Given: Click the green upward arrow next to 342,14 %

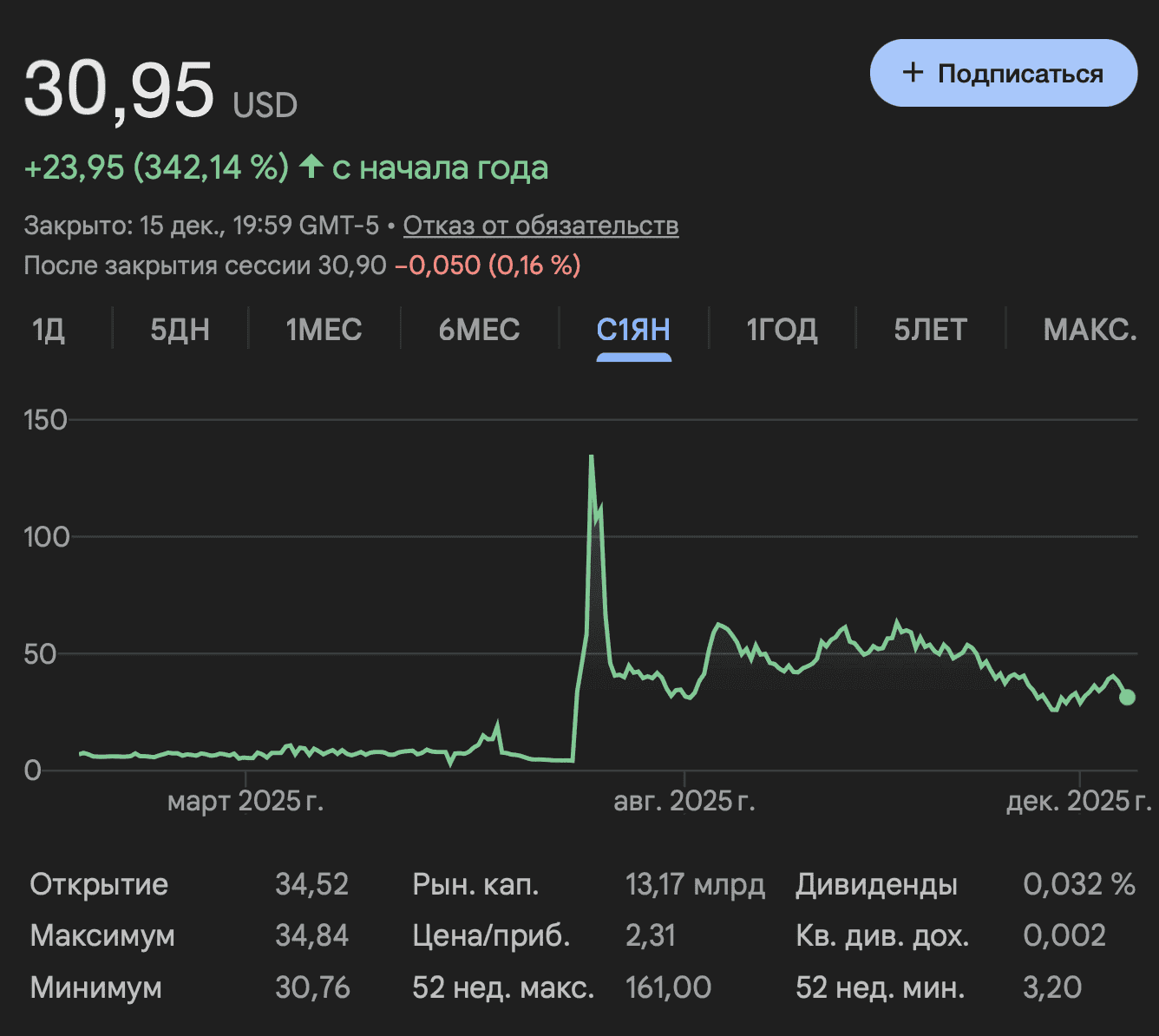Looking at the screenshot, I should [x=312, y=167].
